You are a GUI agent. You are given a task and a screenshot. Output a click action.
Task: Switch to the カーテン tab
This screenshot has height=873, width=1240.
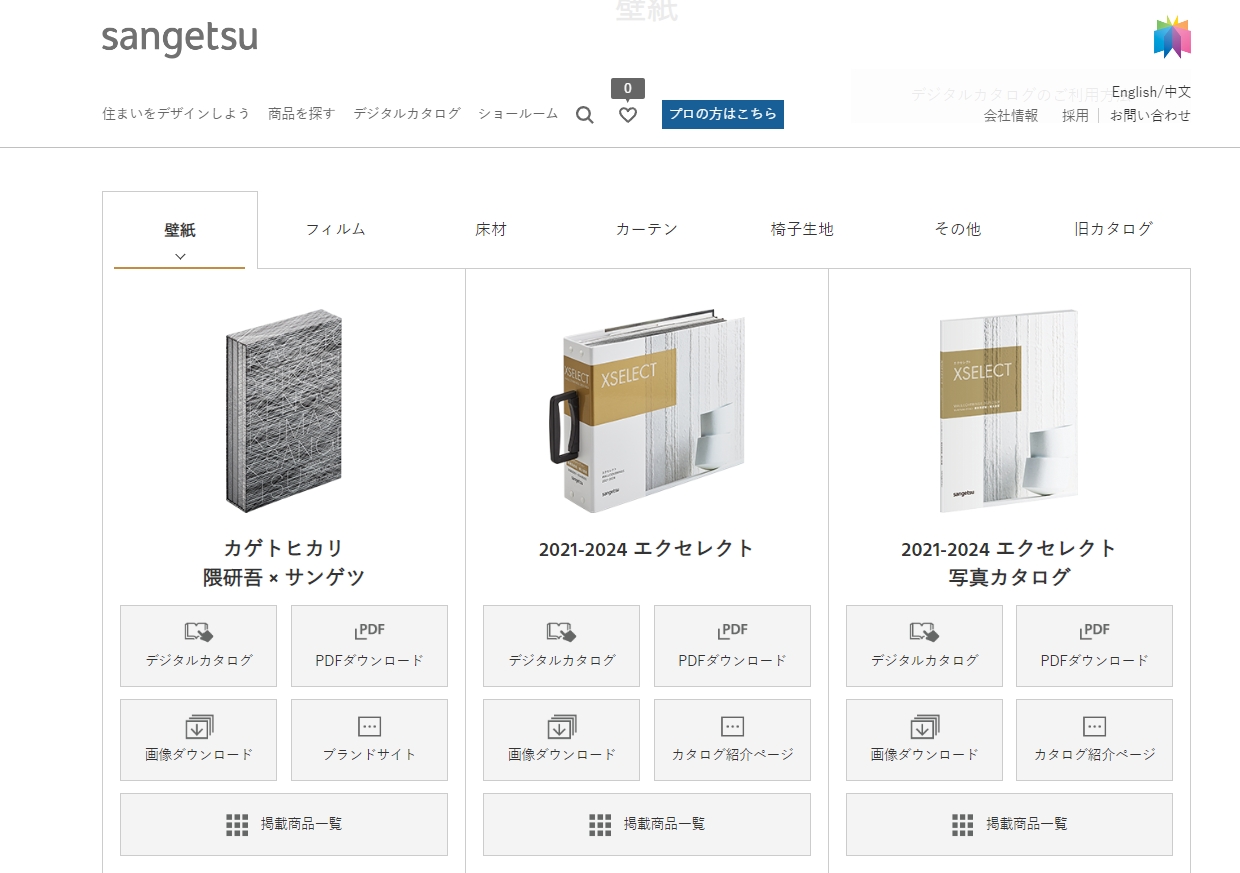(x=647, y=229)
